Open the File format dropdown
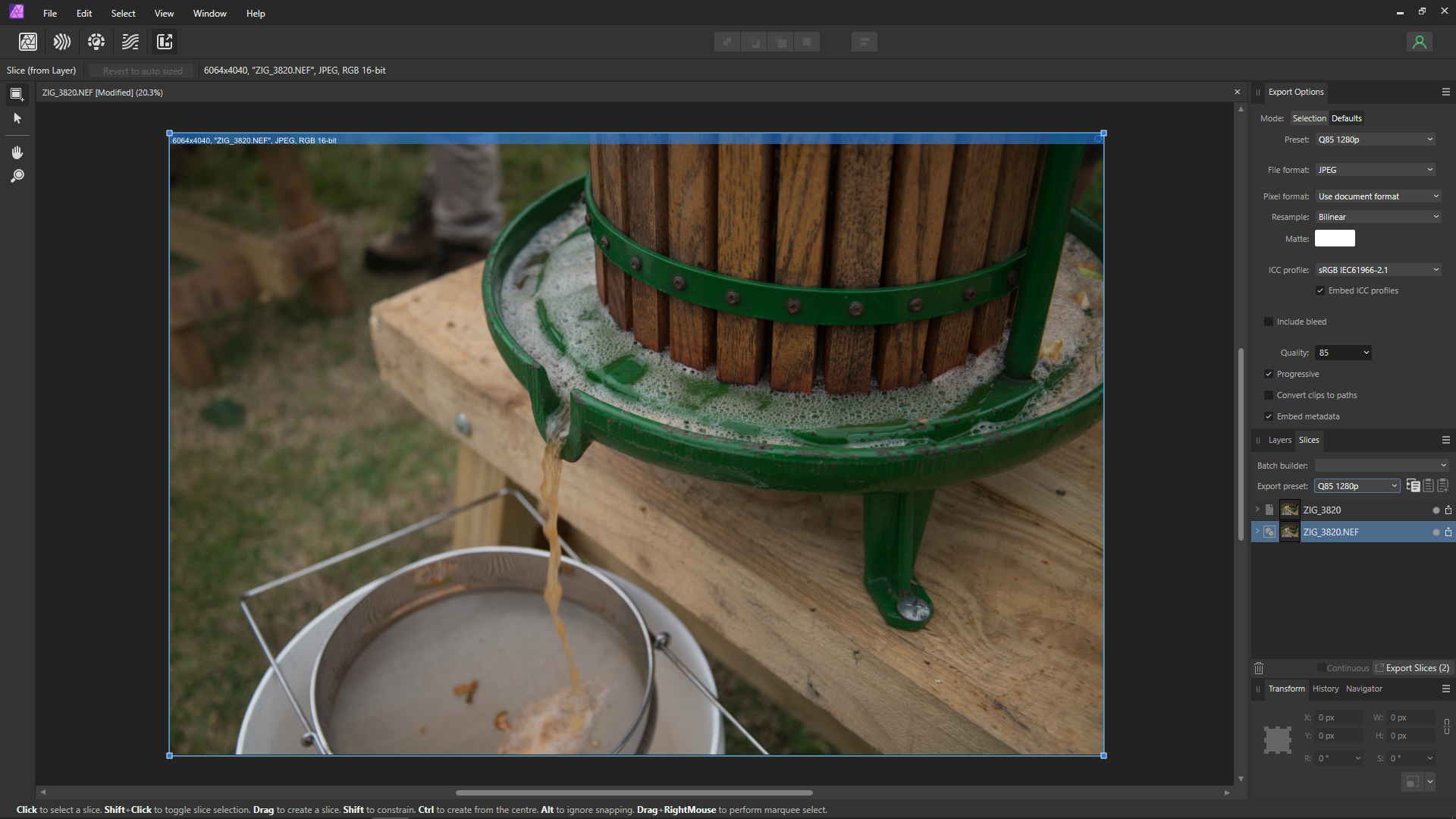 click(1376, 170)
